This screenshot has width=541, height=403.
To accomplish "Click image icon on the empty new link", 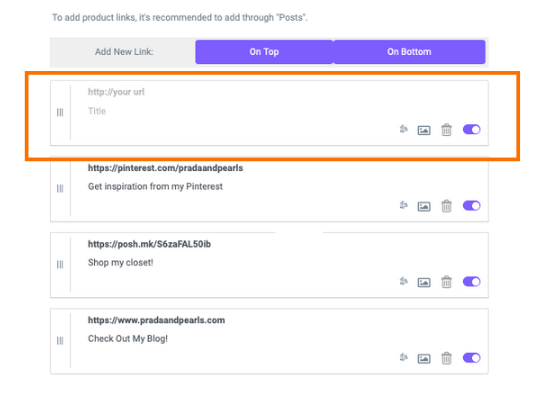I will coord(424,130).
